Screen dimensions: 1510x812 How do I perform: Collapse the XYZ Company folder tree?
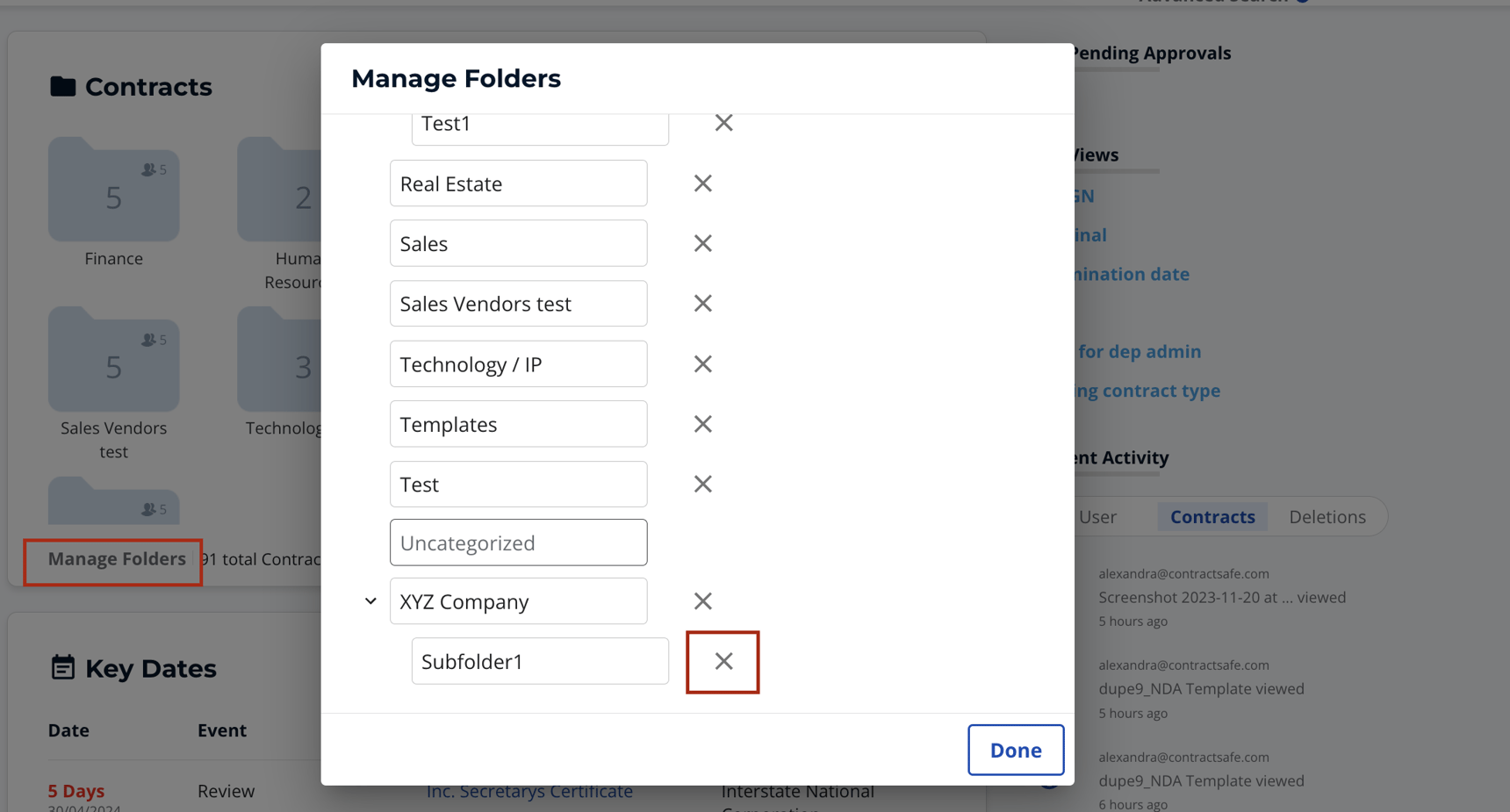pos(369,600)
